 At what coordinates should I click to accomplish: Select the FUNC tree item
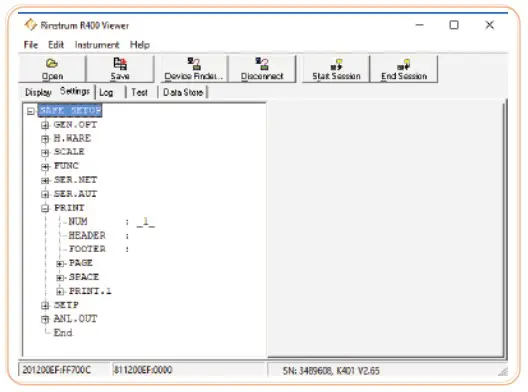pos(66,166)
